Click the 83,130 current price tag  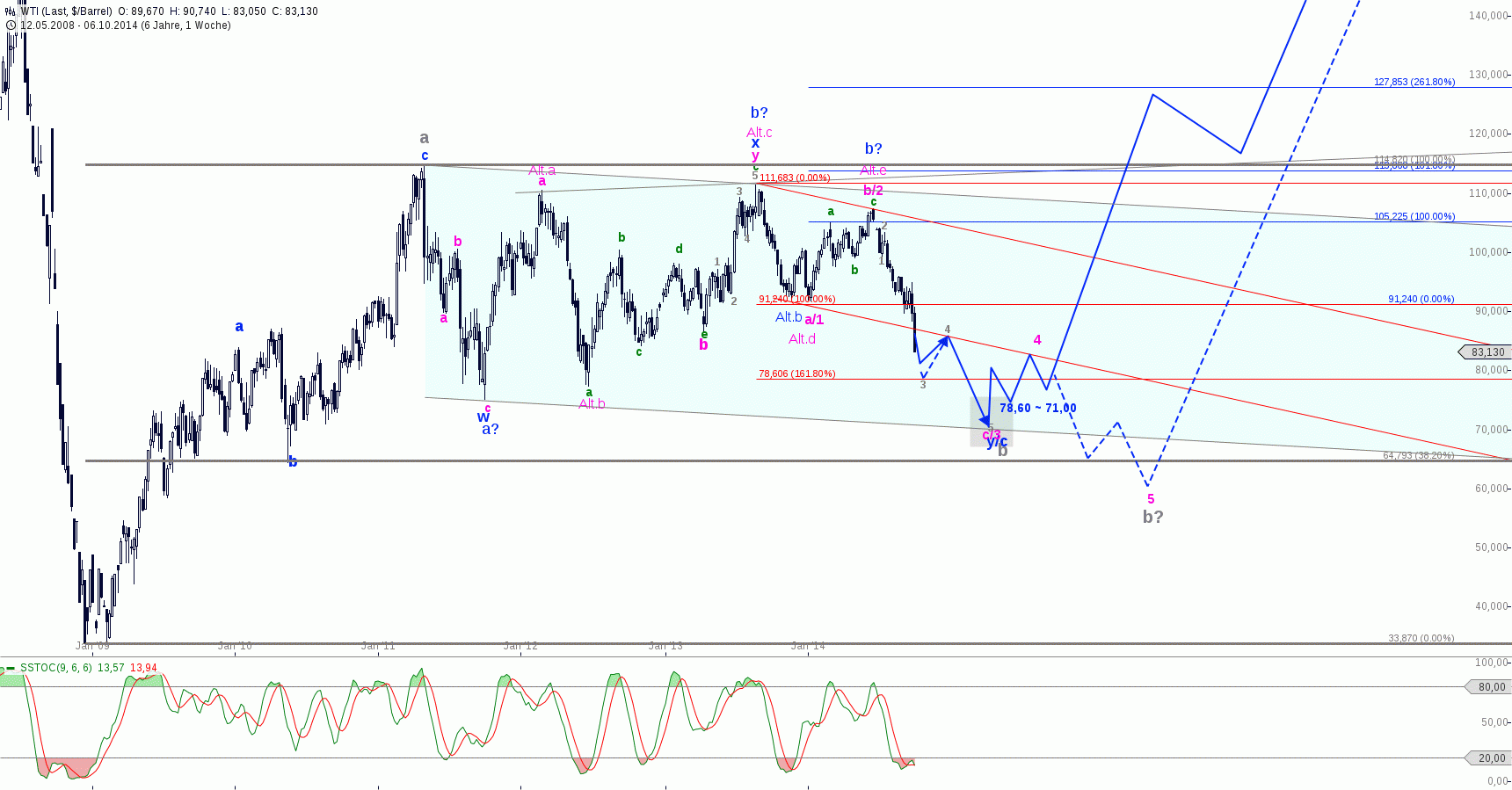click(x=1487, y=352)
